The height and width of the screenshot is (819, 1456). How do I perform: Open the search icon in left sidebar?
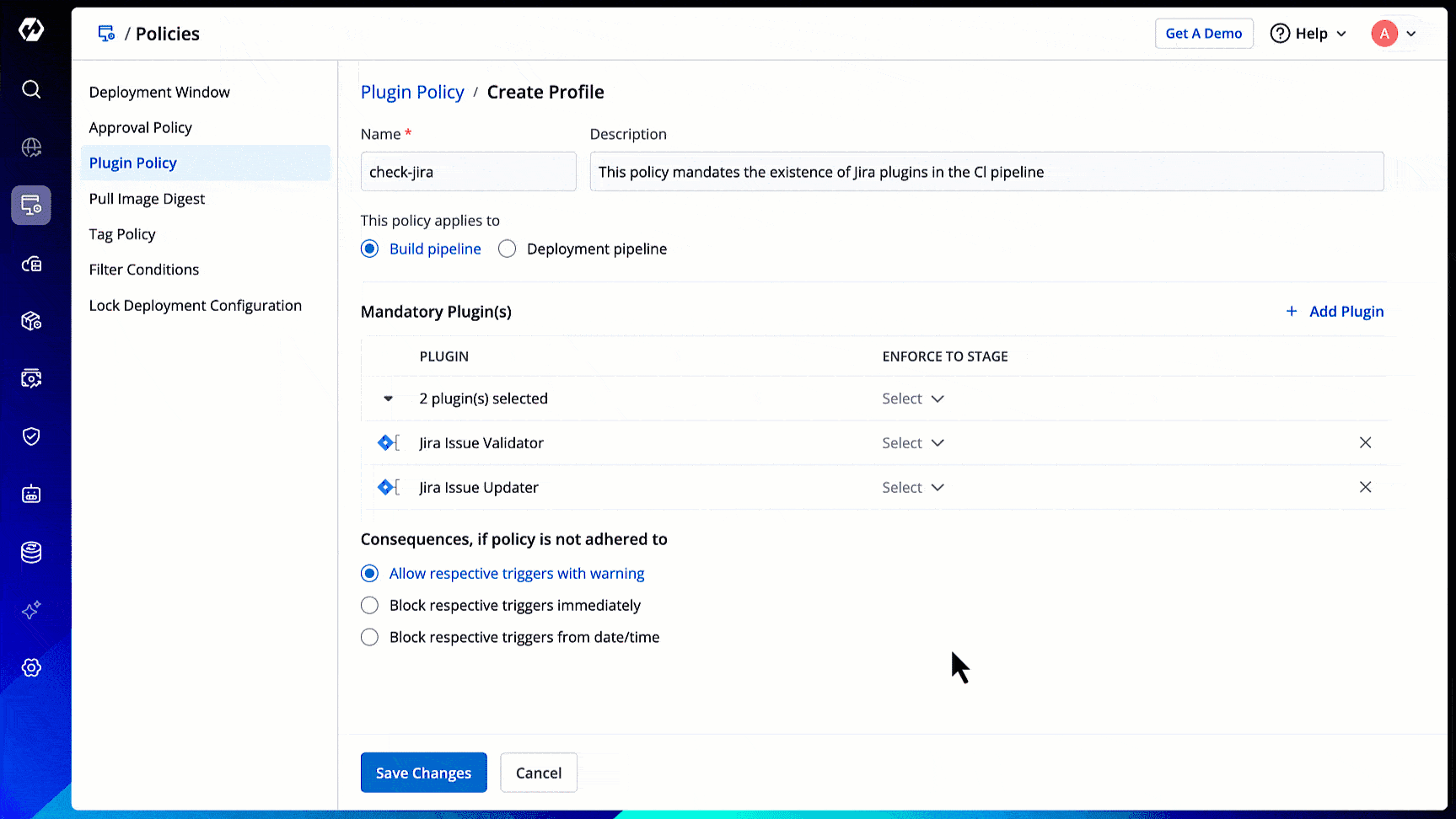point(31,89)
